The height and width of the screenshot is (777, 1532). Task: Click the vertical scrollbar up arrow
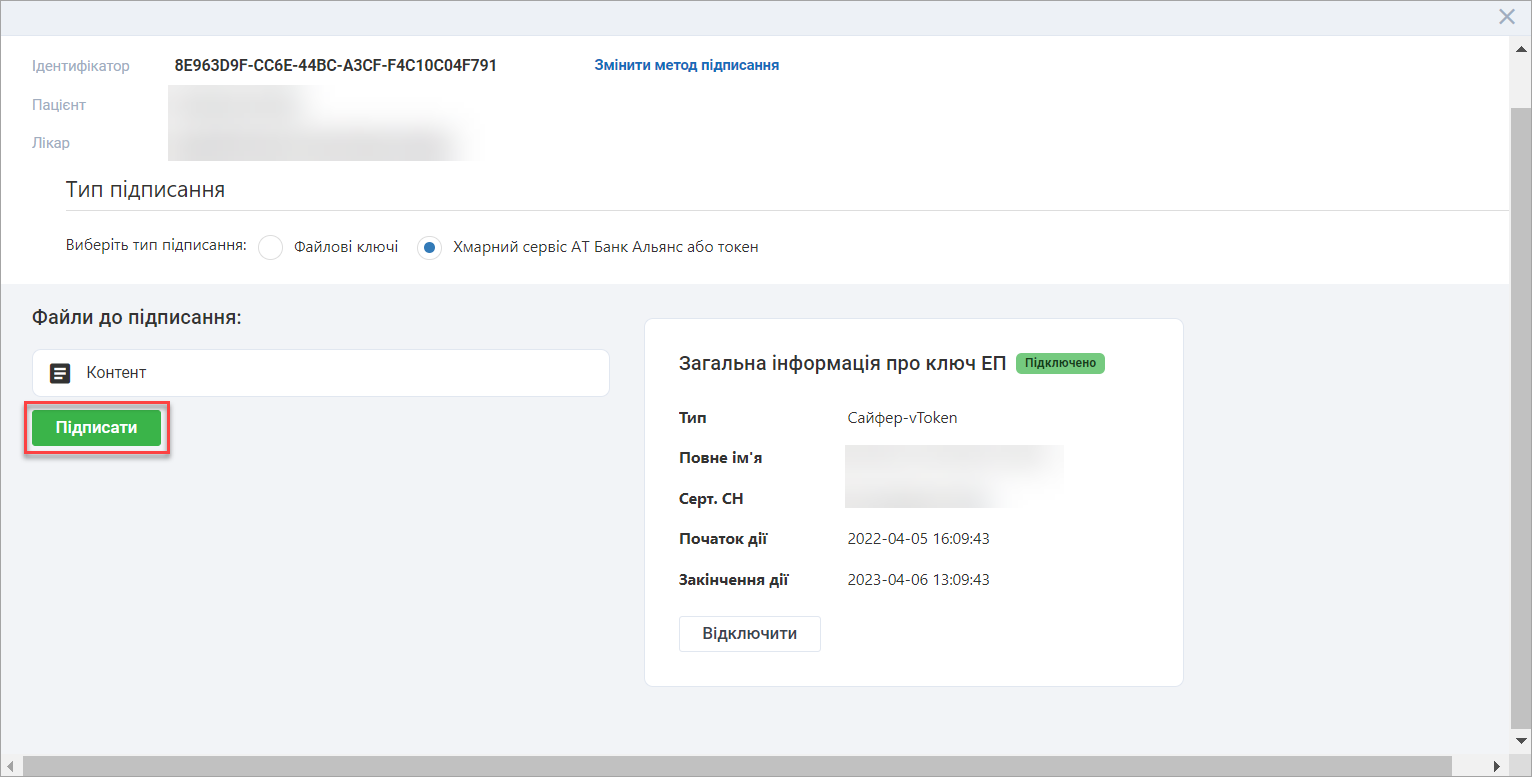[1520, 47]
